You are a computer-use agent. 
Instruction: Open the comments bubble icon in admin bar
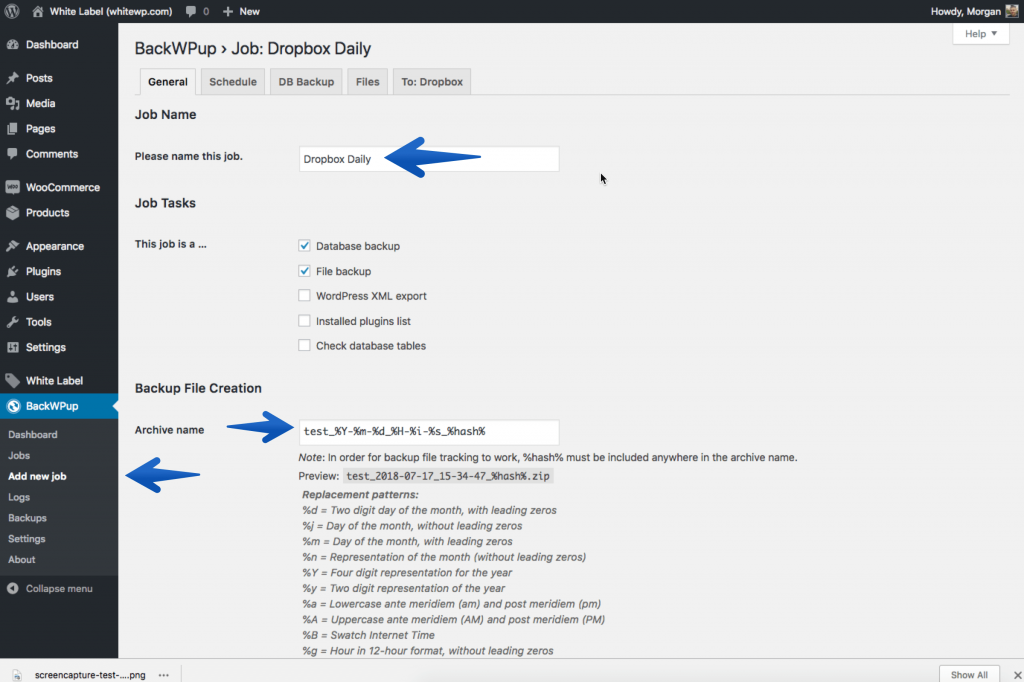pyautogui.click(x=191, y=11)
